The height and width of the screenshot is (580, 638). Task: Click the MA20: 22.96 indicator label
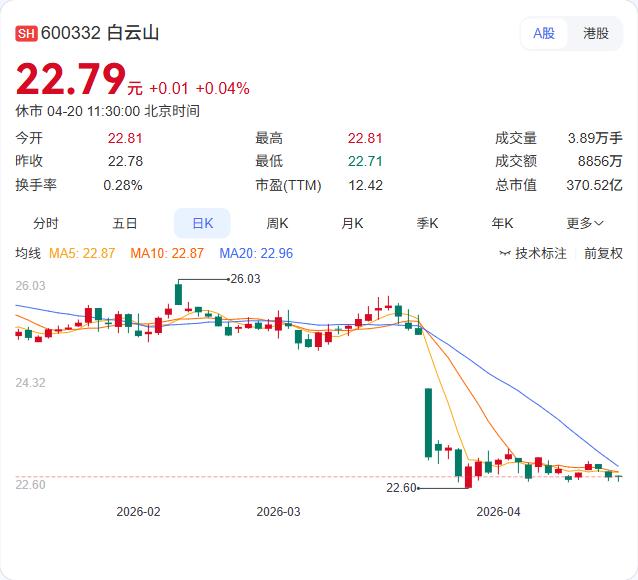pos(256,253)
